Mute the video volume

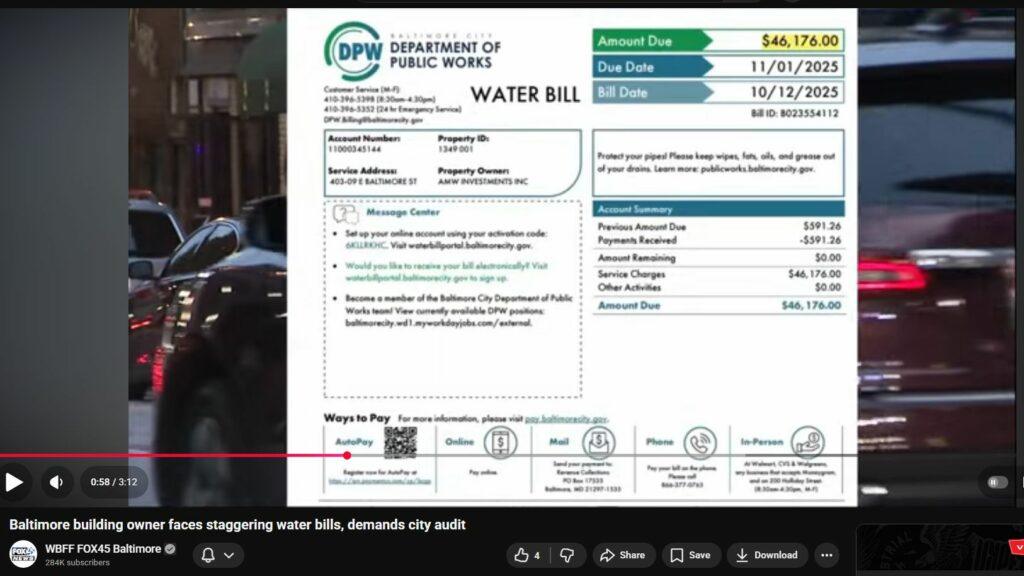56,482
